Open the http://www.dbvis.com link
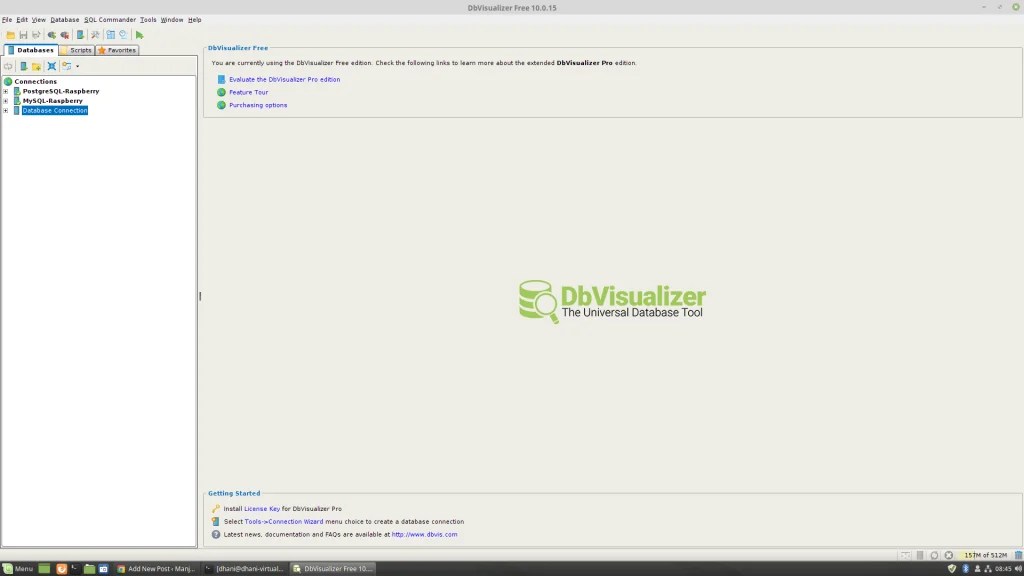This screenshot has height=576, width=1024. [424, 534]
